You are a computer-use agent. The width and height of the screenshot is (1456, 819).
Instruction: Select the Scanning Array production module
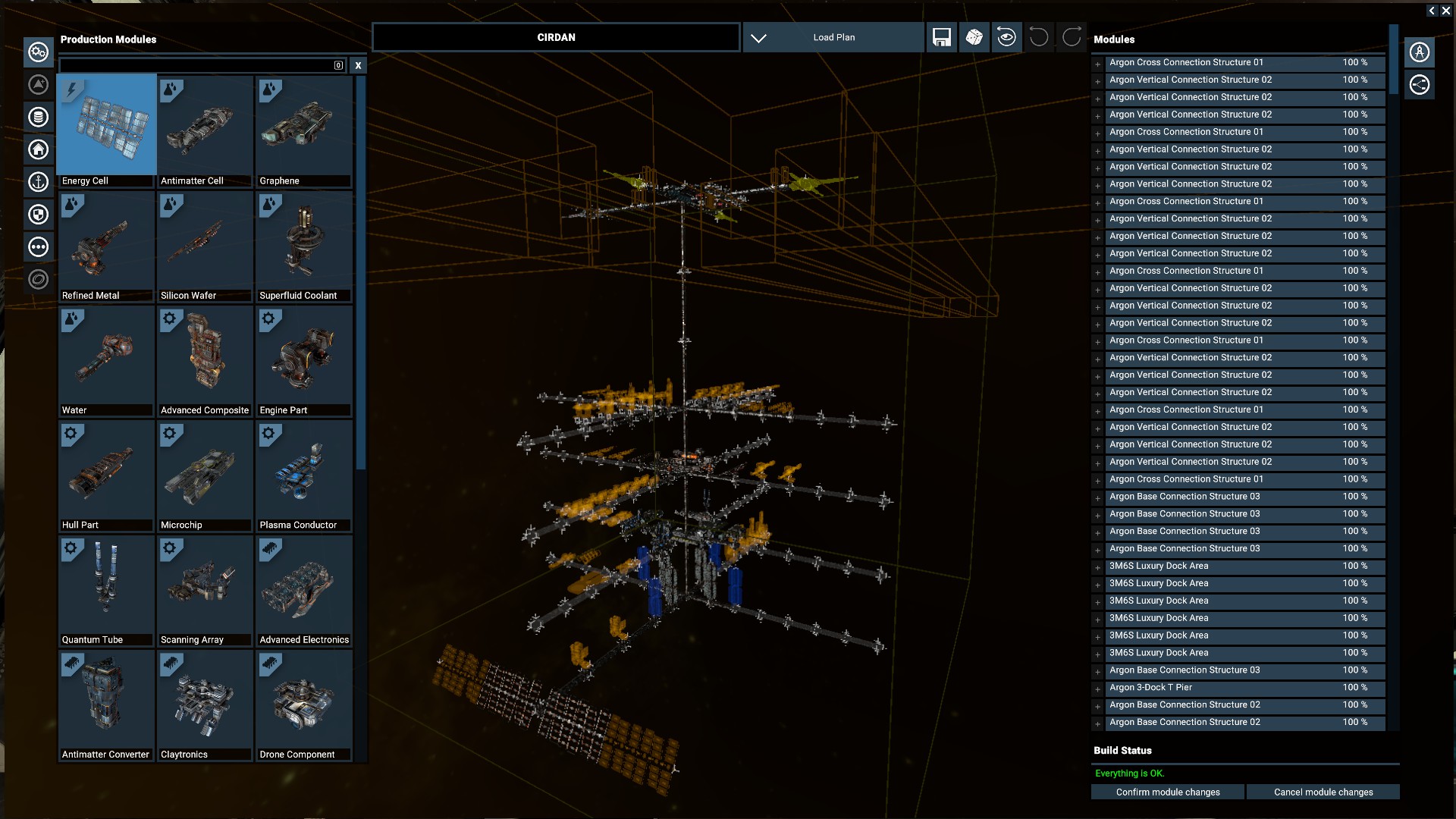(x=205, y=591)
